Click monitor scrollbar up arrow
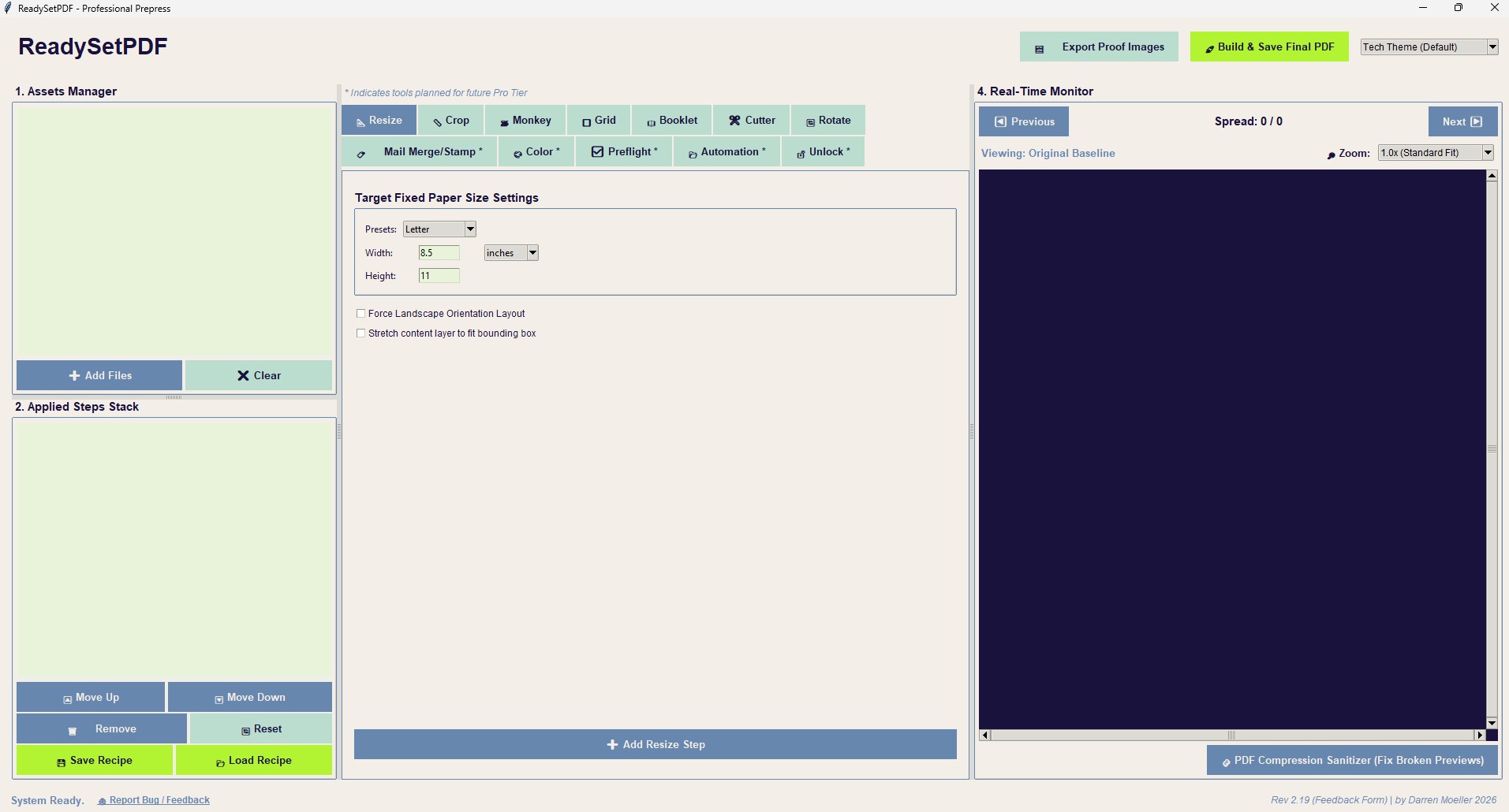 1492,176
